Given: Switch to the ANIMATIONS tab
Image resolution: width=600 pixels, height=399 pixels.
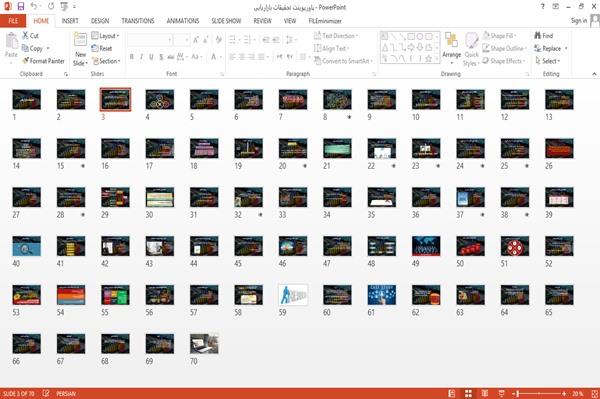Looking at the screenshot, I should (x=183, y=21).
